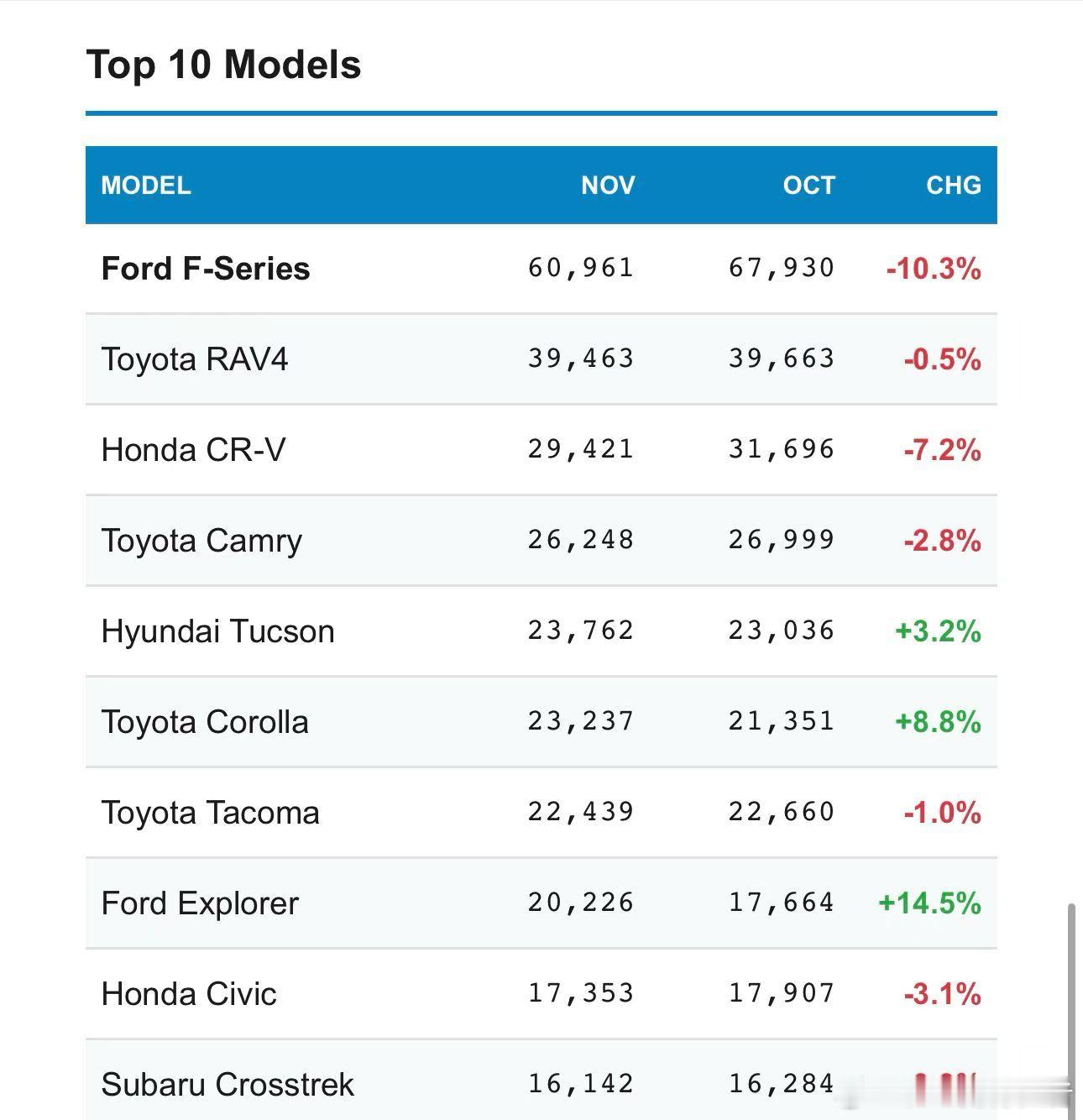Select Honda CR-V in the table
The image size is (1083, 1120).
click(x=193, y=450)
